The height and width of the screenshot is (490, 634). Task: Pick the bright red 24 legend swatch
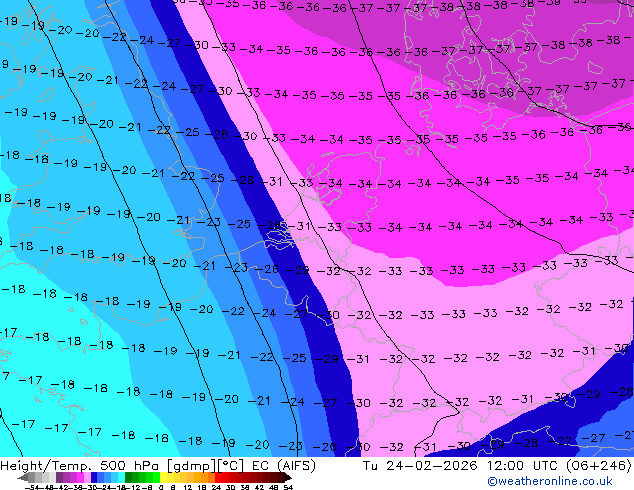click(218, 477)
